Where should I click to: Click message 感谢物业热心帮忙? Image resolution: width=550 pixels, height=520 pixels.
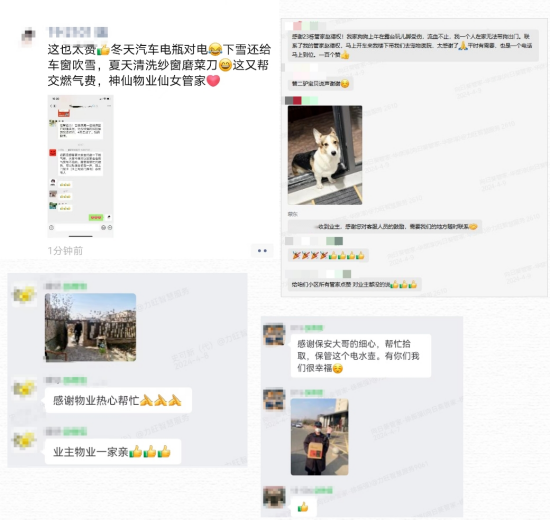pyautogui.click(x=118, y=400)
